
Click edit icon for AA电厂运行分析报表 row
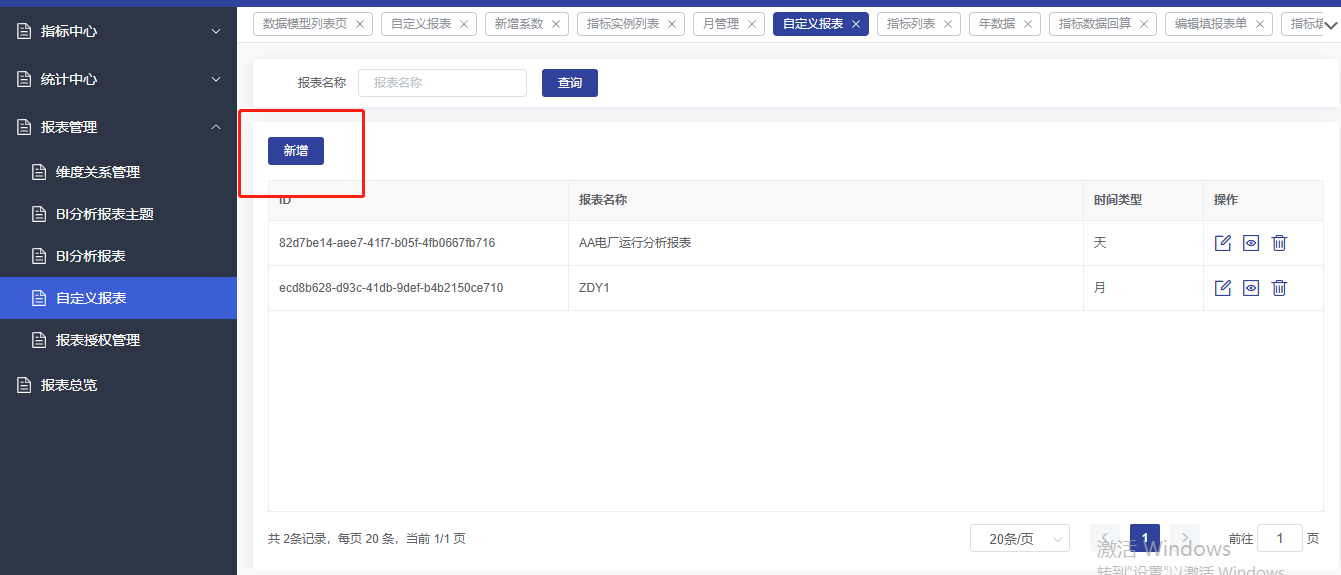pos(1222,243)
